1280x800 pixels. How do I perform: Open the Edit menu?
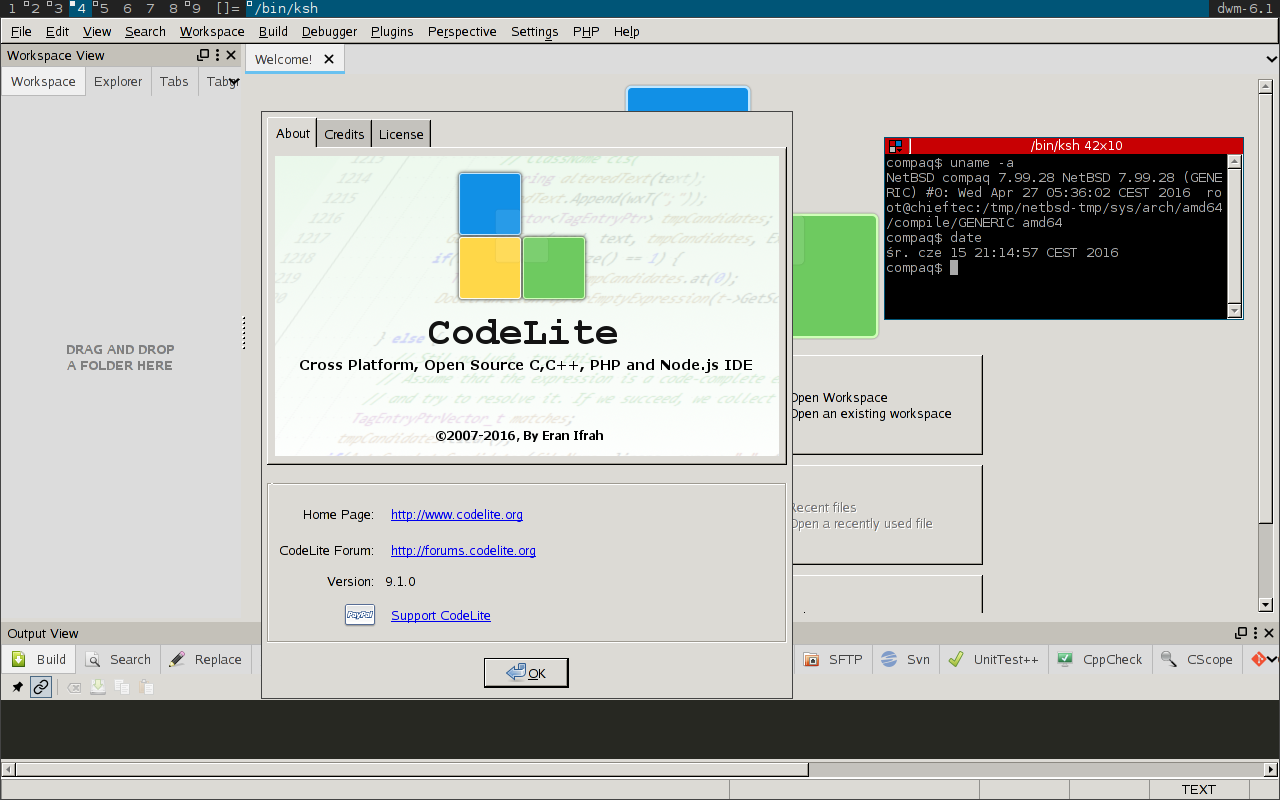[x=57, y=31]
